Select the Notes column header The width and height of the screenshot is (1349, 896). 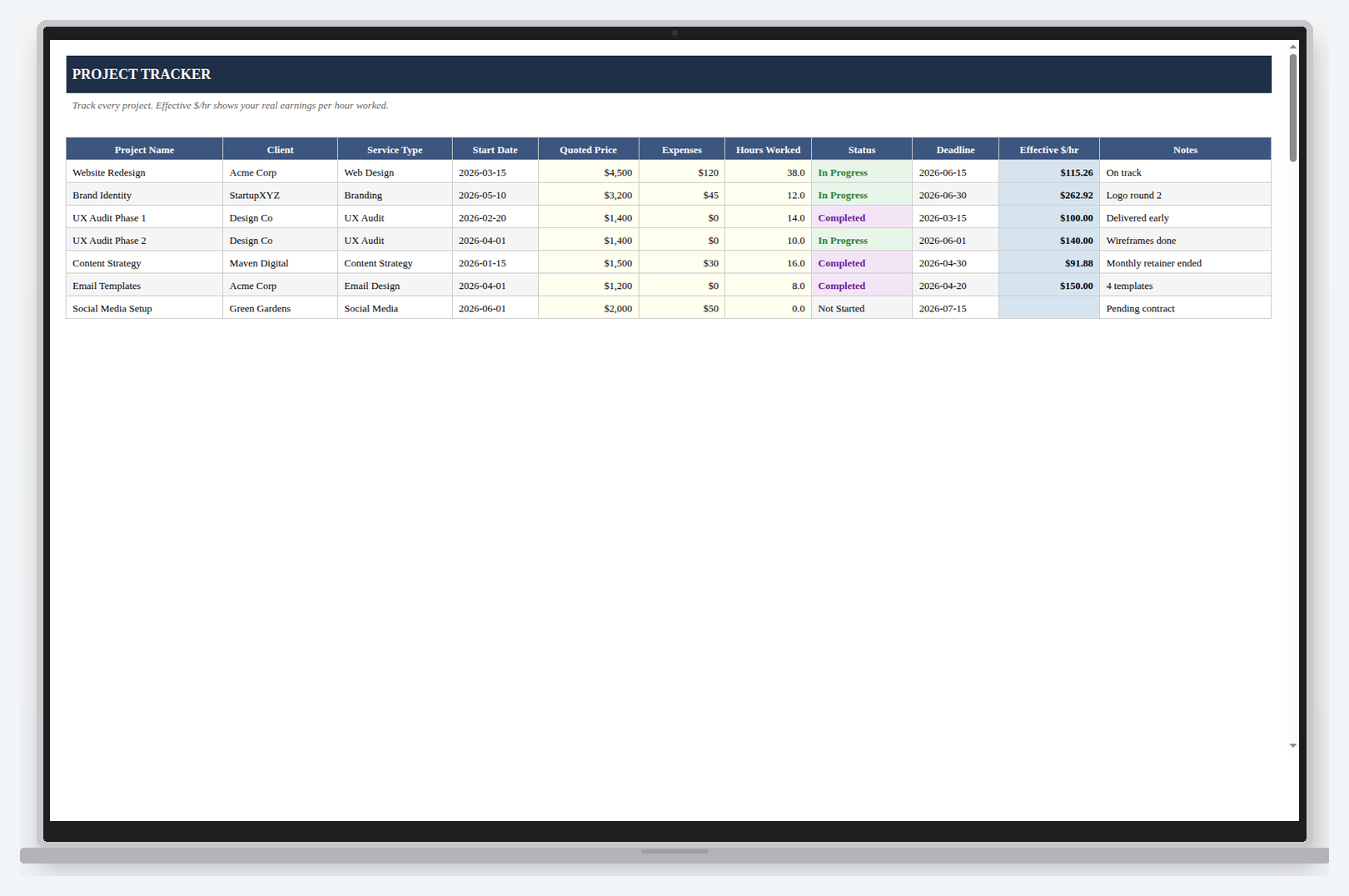pyautogui.click(x=1185, y=150)
